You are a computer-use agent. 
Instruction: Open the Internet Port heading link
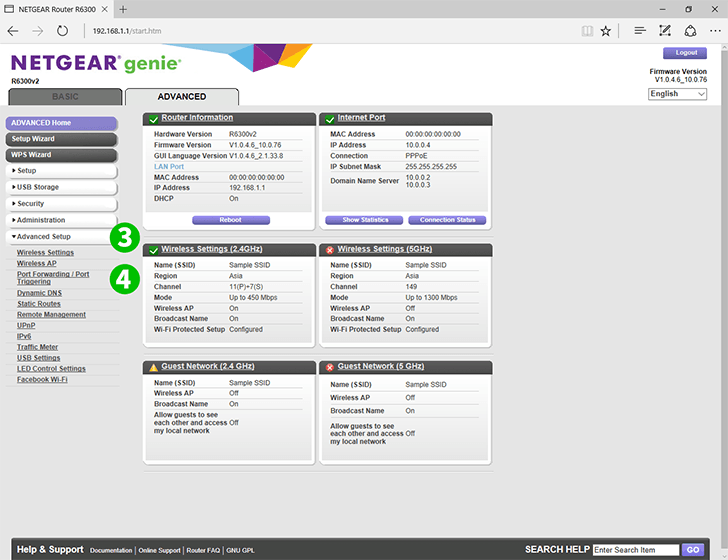361,118
